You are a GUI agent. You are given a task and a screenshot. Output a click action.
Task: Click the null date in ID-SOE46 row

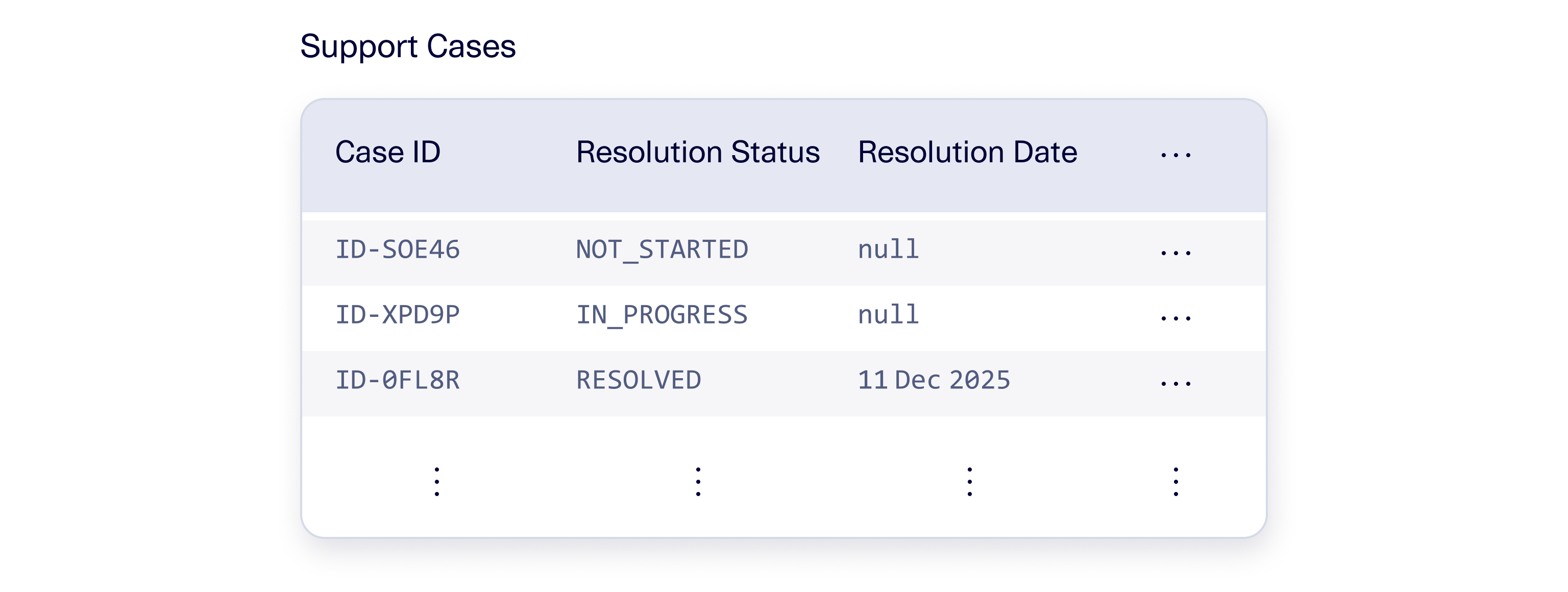(888, 250)
